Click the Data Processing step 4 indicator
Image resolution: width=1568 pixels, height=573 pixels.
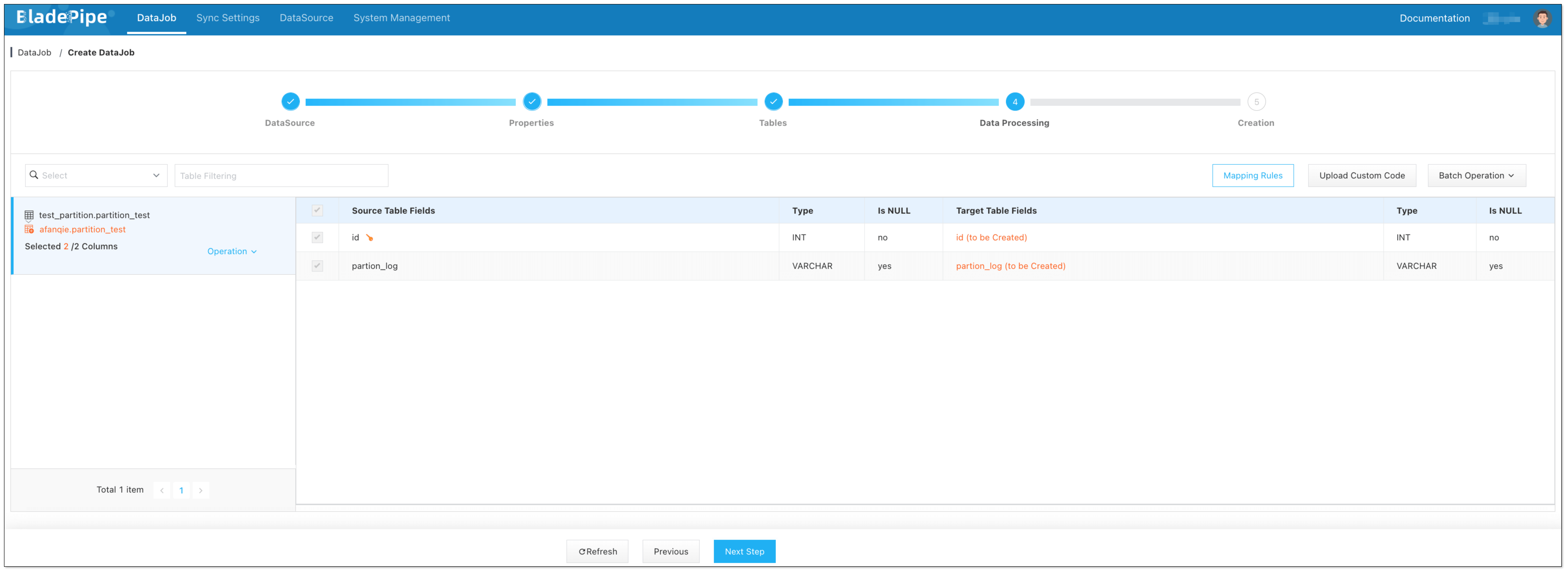(1015, 102)
